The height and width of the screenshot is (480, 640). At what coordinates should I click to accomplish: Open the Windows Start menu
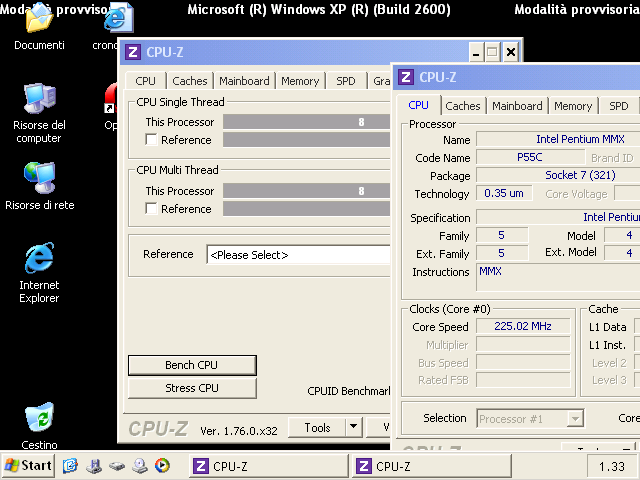[28, 465]
